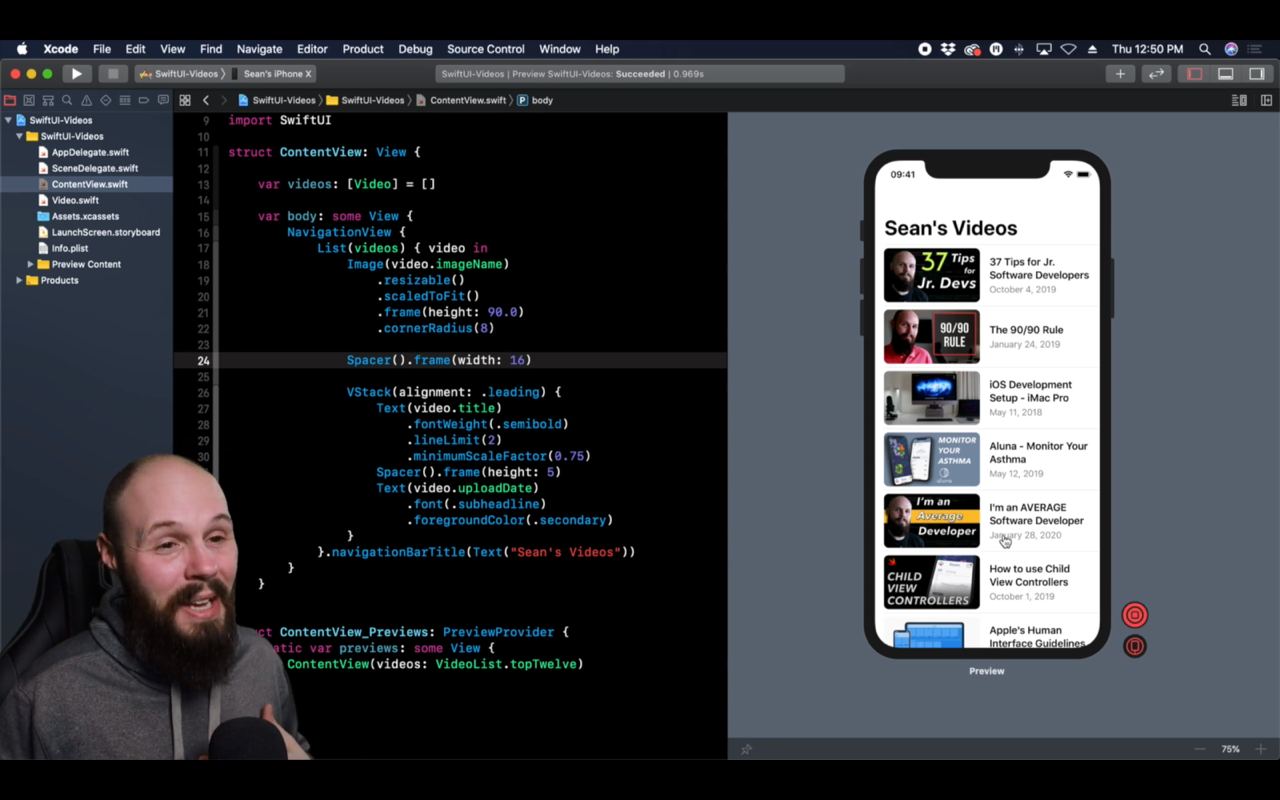Click code line 24 Spacer frame
The image size is (1280, 800).
(x=439, y=360)
